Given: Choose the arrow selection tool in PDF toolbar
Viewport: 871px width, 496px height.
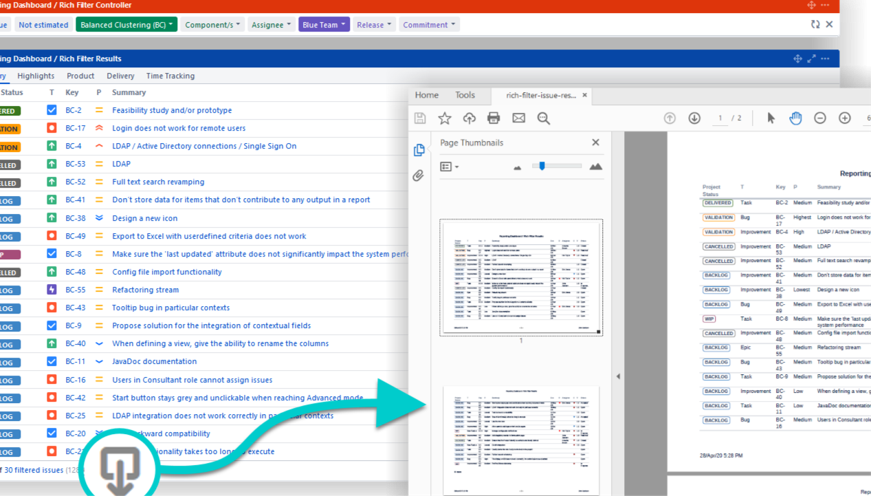Looking at the screenshot, I should click(x=770, y=118).
